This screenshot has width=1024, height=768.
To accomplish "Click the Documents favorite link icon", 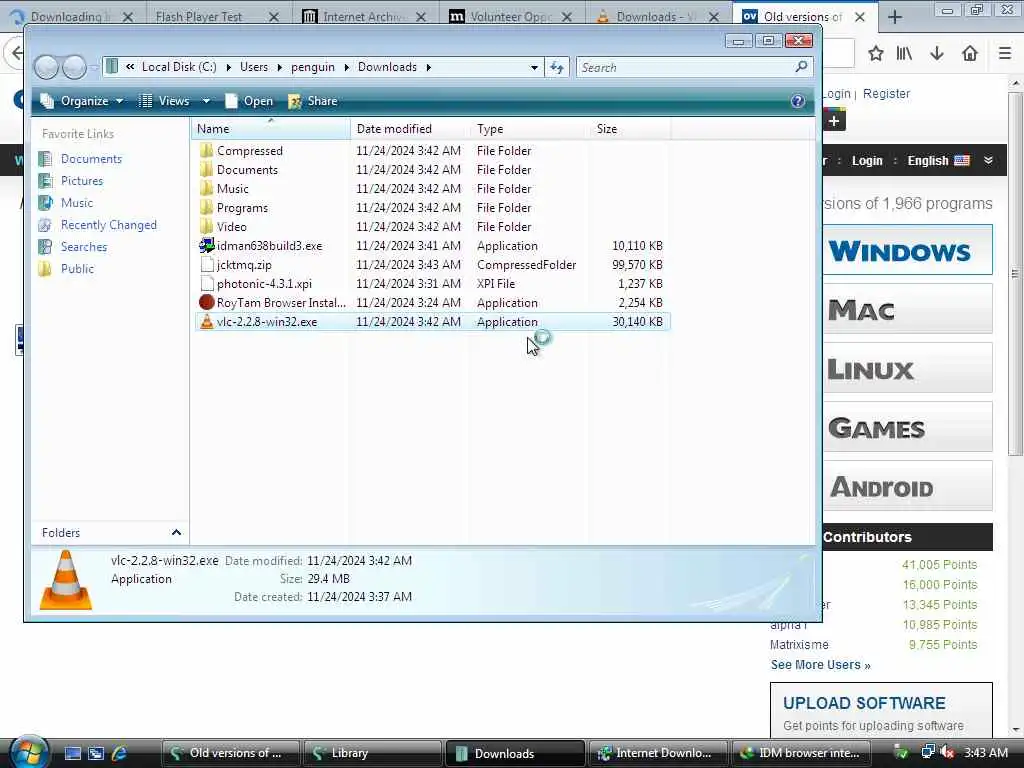I will [x=45, y=159].
